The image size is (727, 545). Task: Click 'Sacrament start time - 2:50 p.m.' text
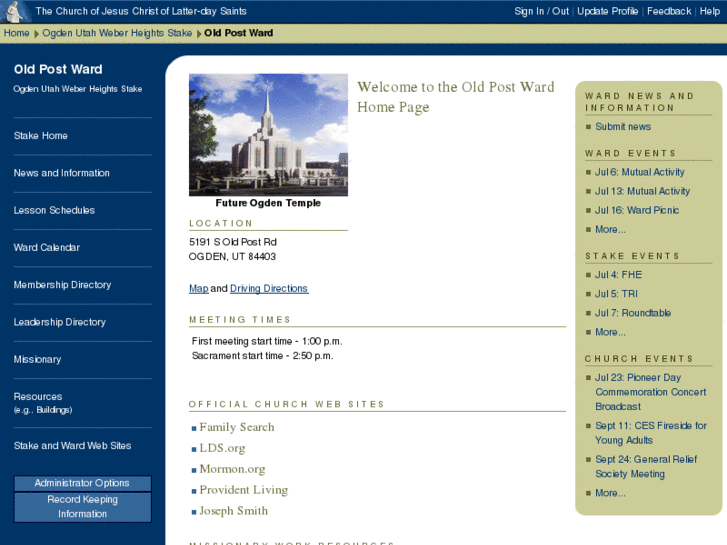tap(262, 356)
